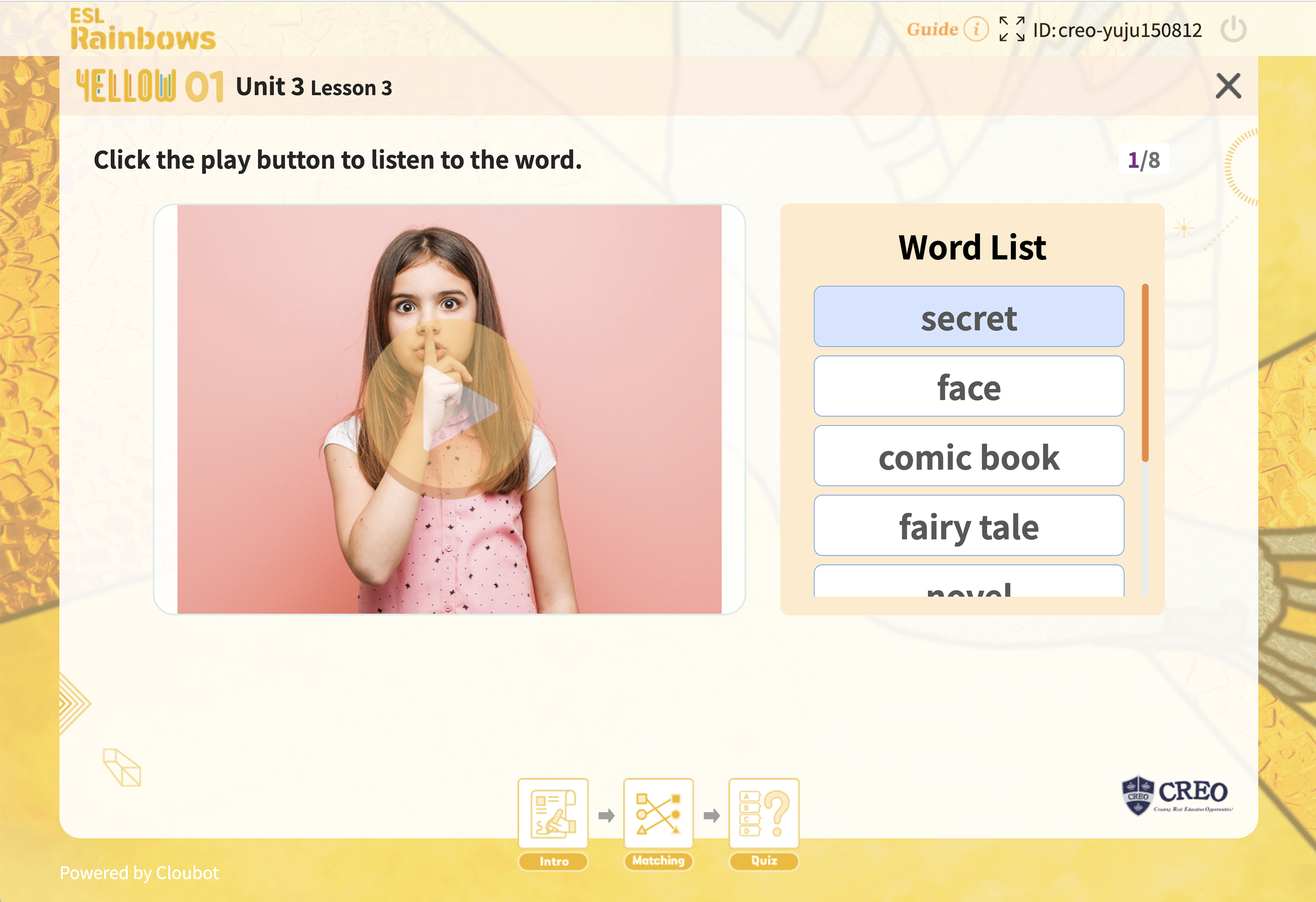Click the ESL Rainbows logo
Screen dimensions: 1316x902
(x=142, y=29)
